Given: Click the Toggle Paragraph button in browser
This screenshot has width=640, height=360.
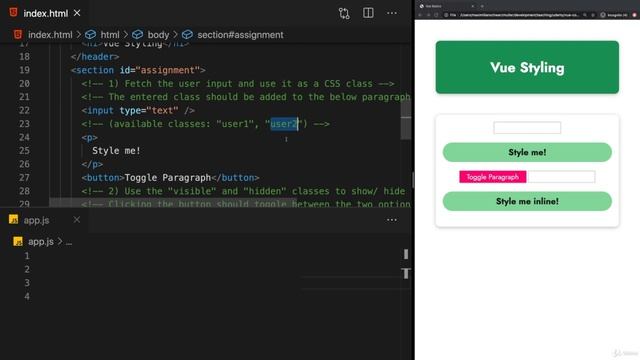Looking at the screenshot, I should pos(493,177).
